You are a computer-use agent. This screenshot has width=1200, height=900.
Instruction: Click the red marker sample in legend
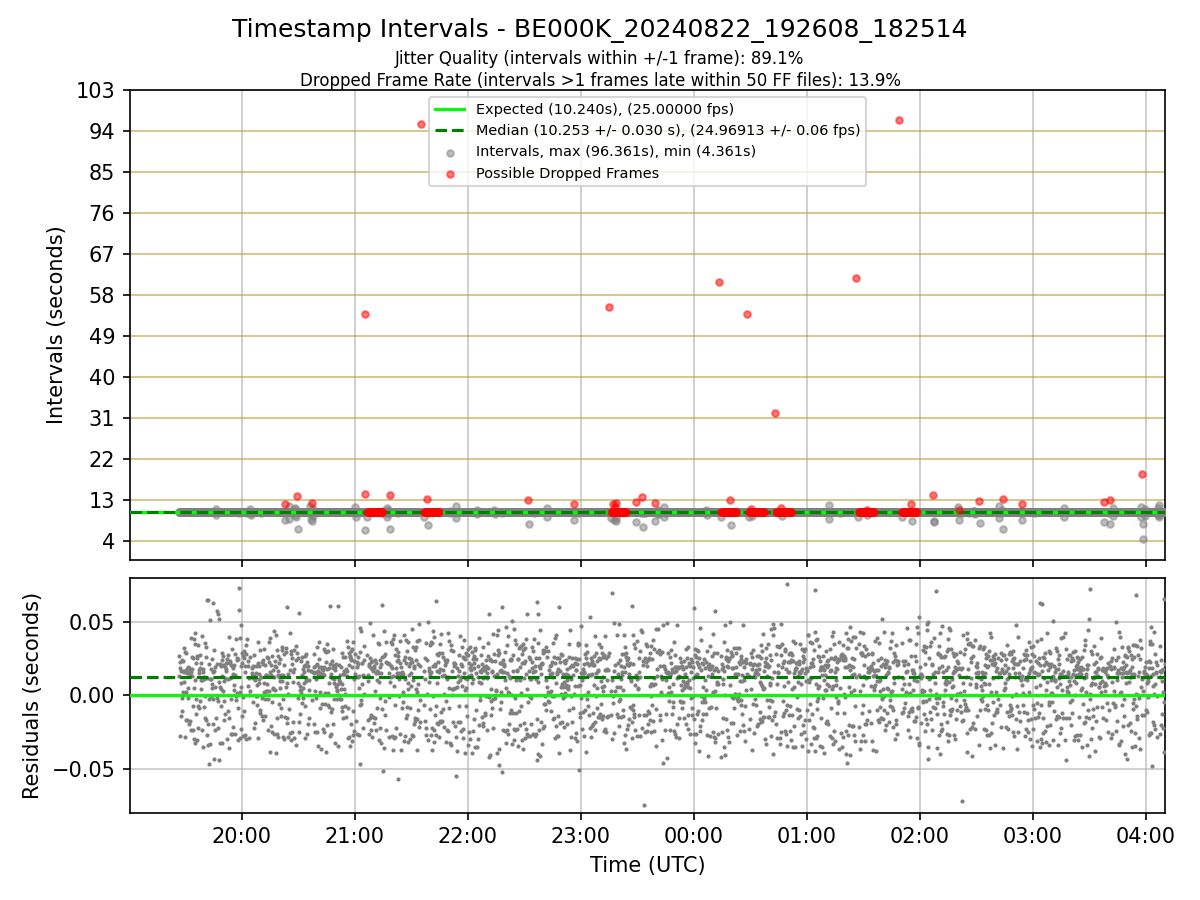point(450,174)
